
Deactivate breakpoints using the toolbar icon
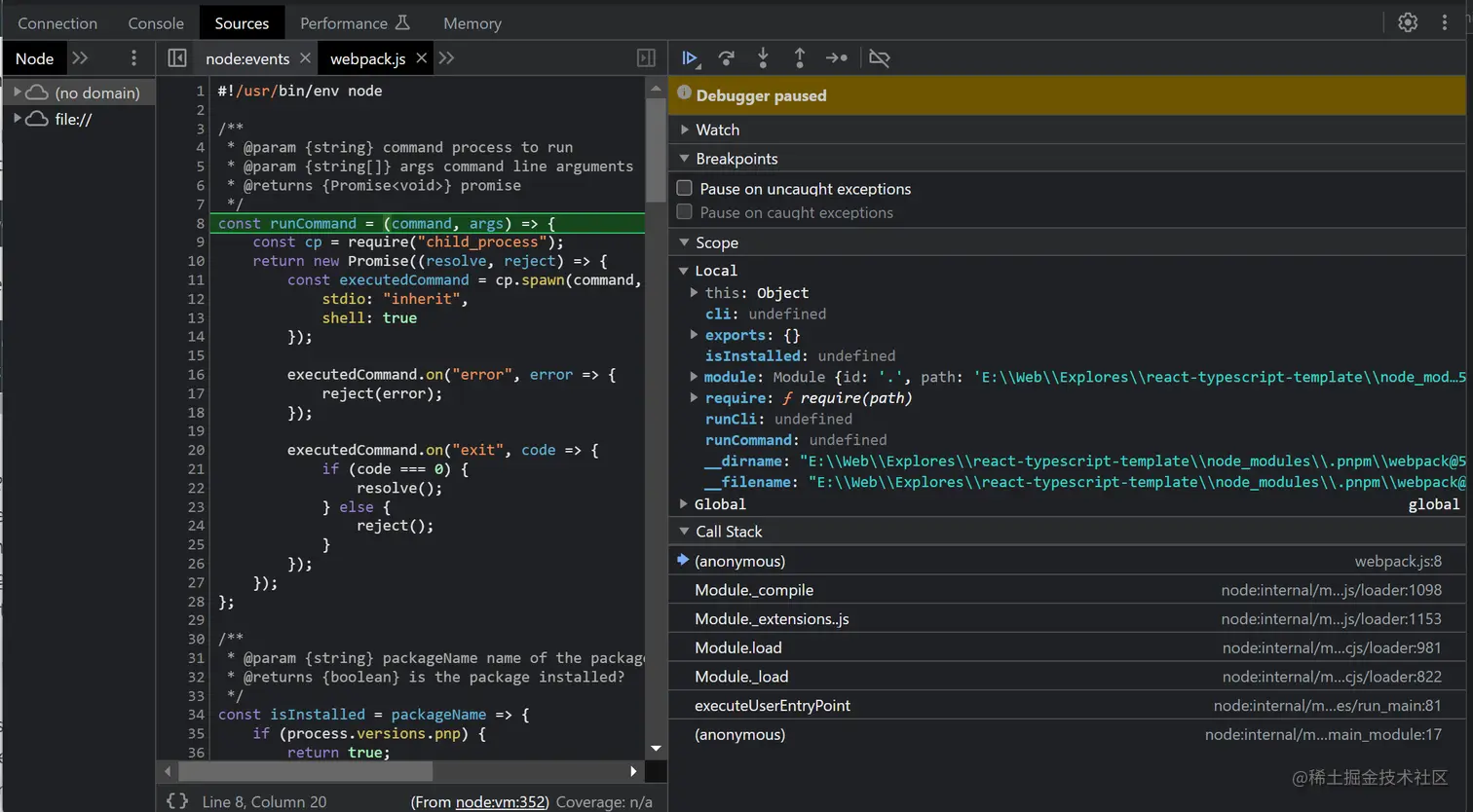[x=879, y=58]
